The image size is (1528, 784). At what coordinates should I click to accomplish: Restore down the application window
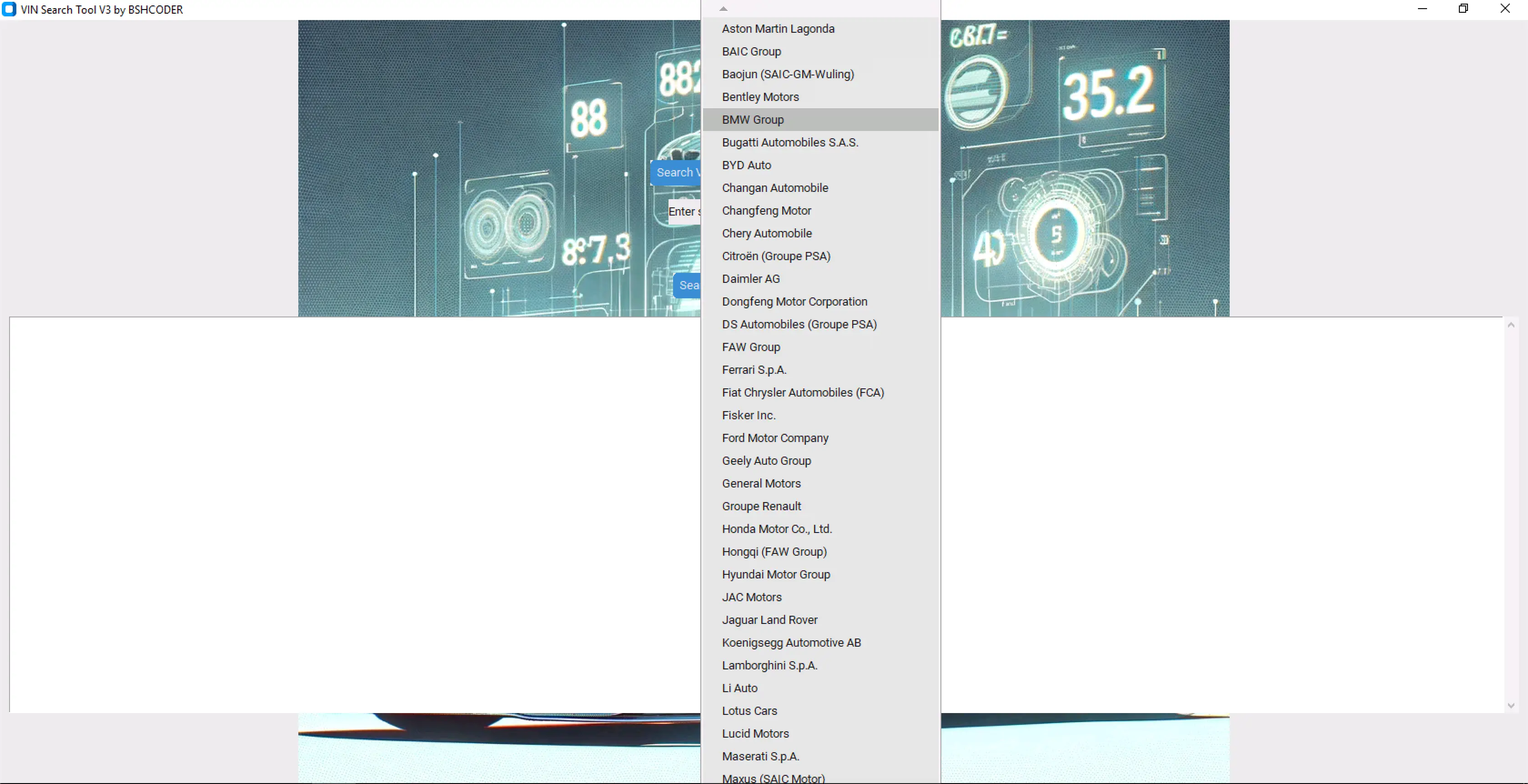coord(1463,9)
